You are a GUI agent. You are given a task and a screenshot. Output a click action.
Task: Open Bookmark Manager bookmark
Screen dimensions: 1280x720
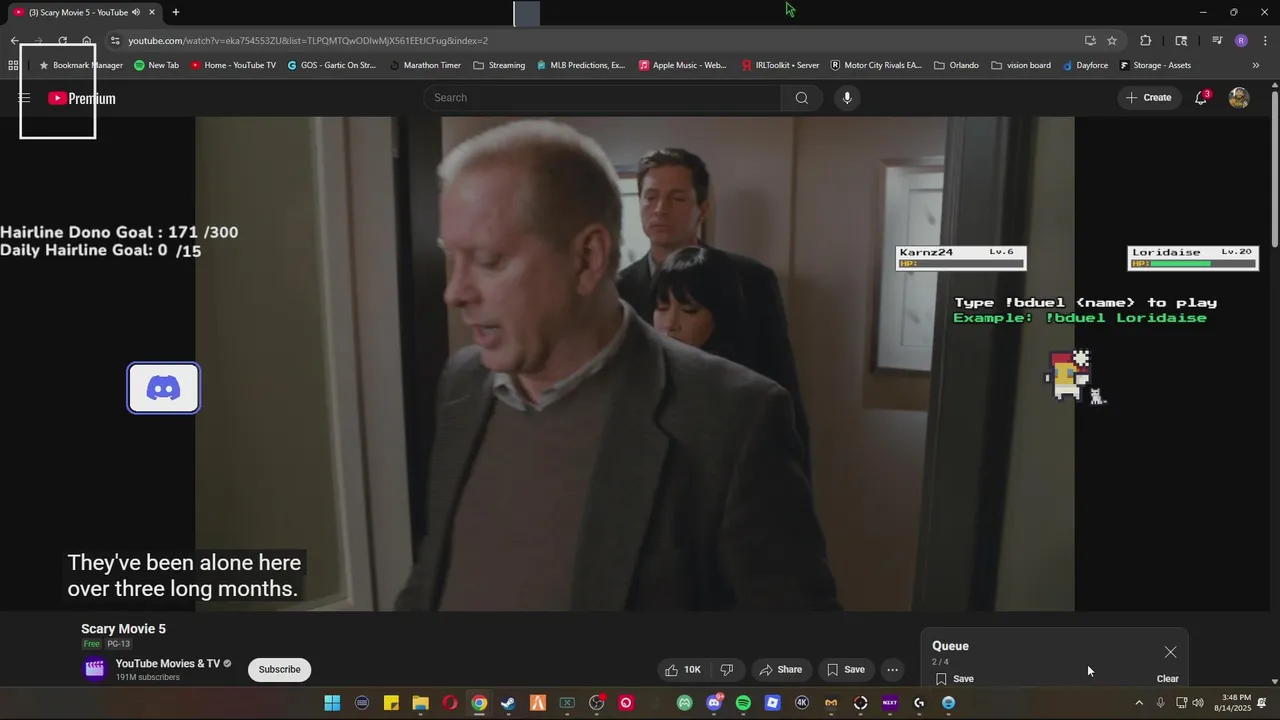coord(80,66)
